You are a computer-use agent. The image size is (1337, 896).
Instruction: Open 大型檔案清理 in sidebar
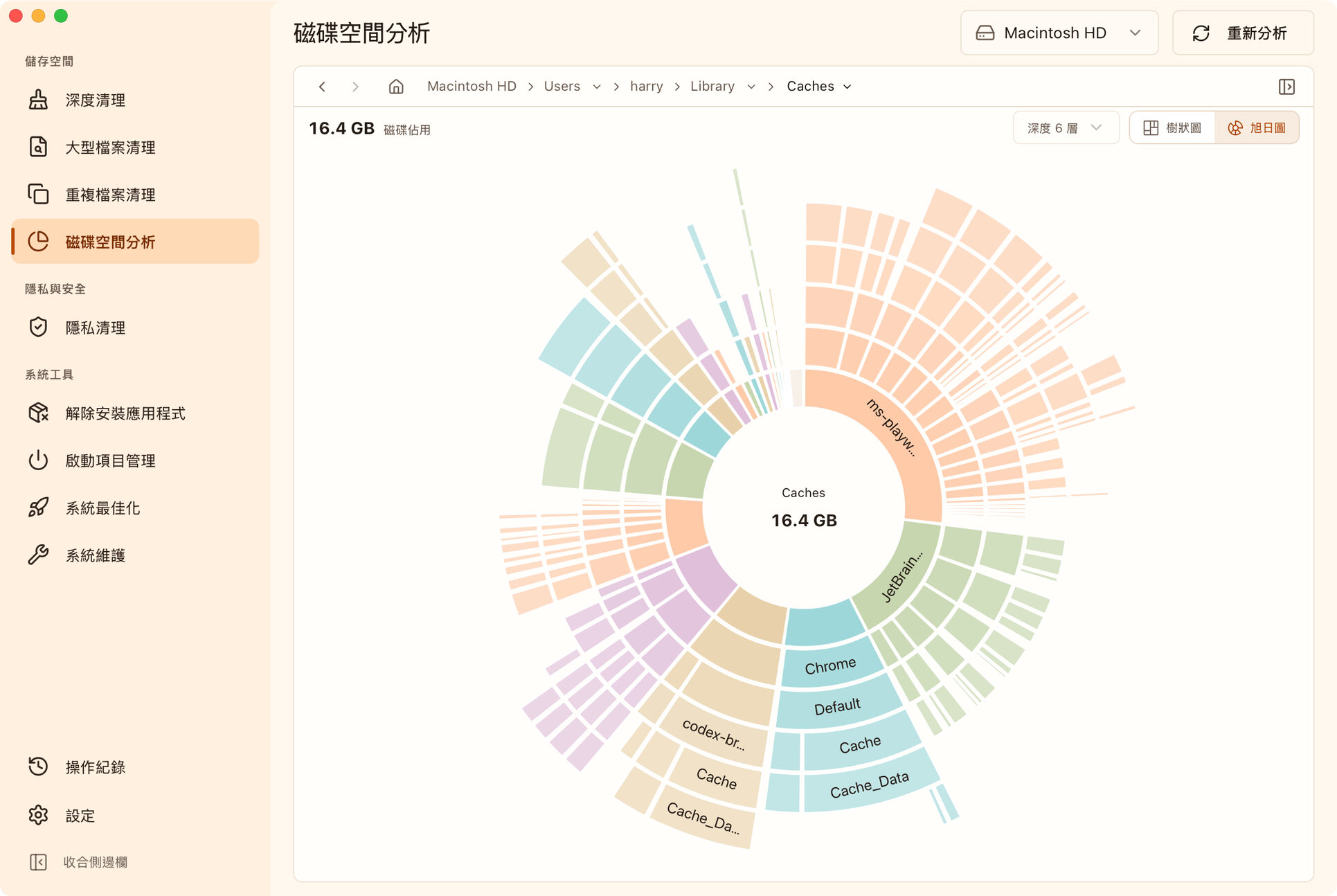[135, 147]
